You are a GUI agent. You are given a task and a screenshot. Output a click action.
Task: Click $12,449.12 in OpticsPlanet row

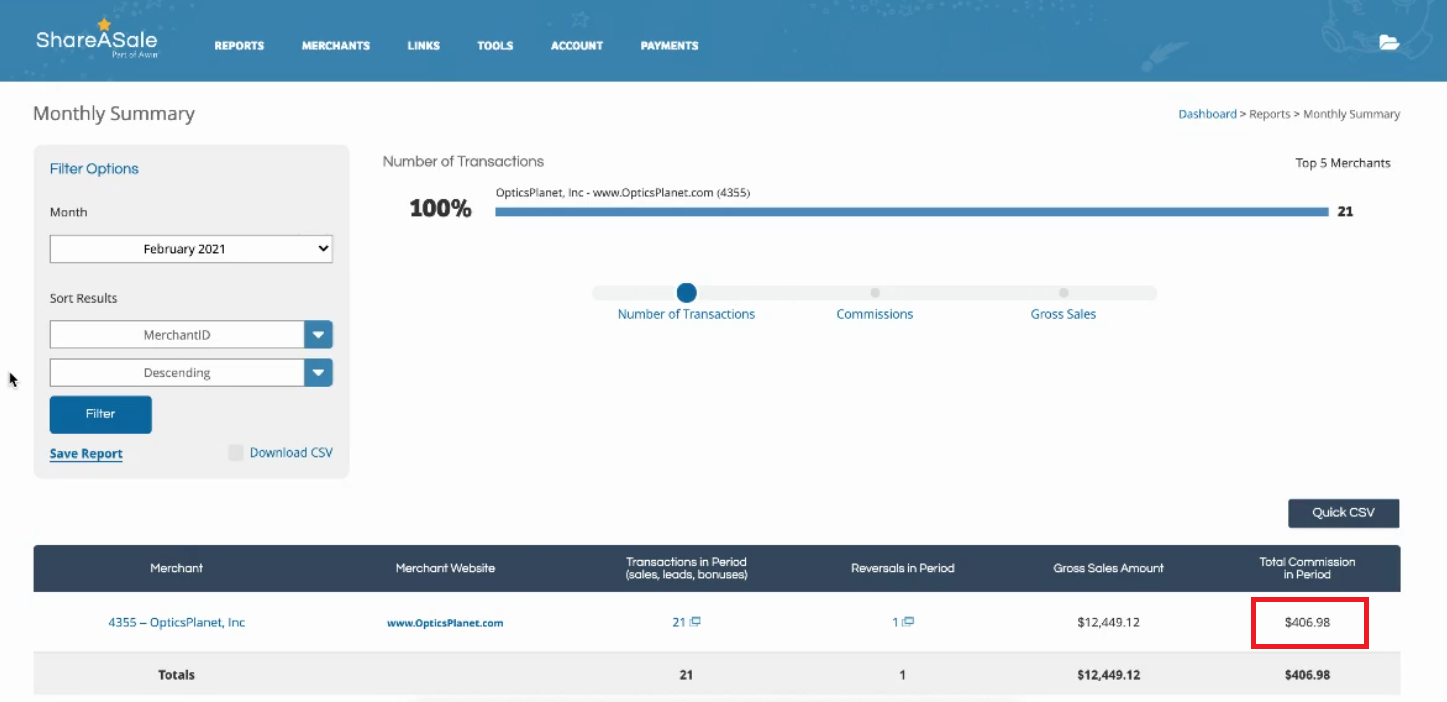pos(1109,622)
